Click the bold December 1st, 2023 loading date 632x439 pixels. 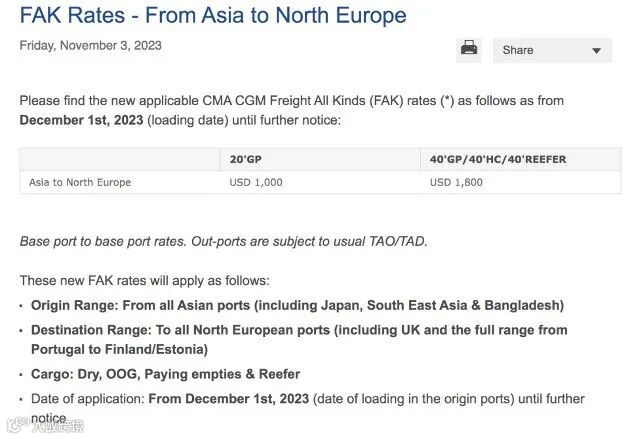82,120
